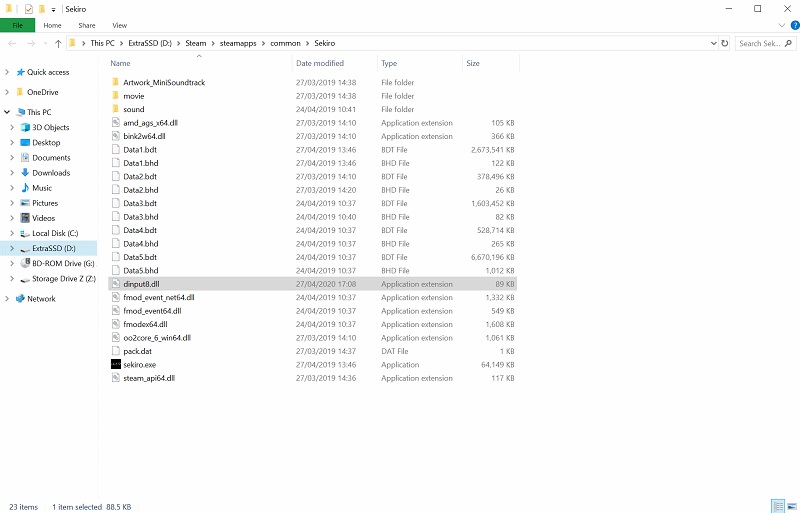Go up one folder level
The height and width of the screenshot is (513, 800).
[58, 44]
